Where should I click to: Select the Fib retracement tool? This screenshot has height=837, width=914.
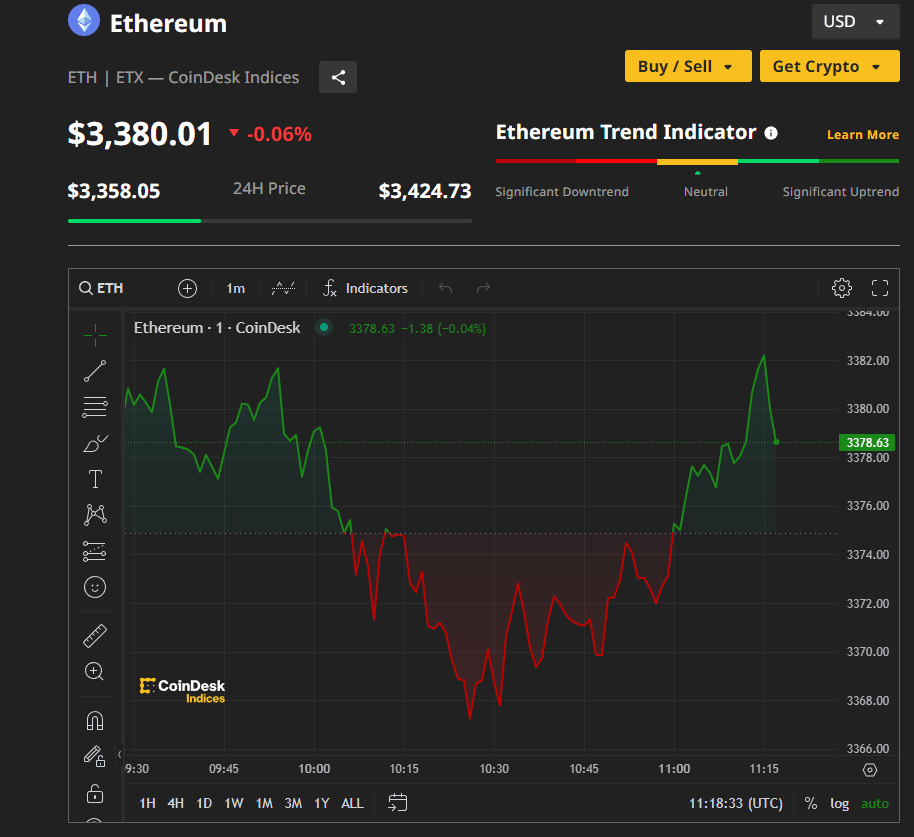[95, 407]
